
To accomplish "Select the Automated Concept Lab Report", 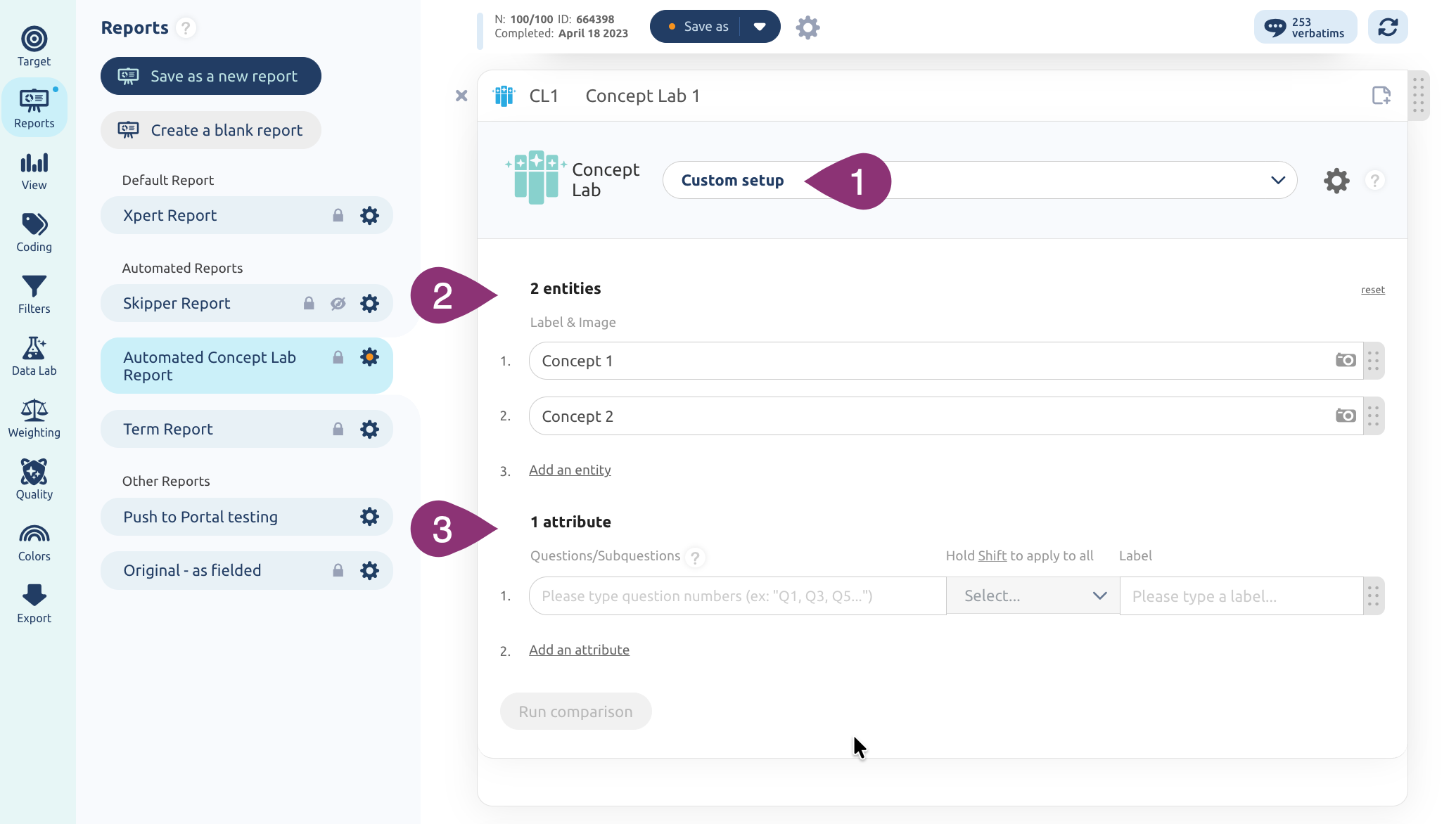I will click(x=246, y=366).
